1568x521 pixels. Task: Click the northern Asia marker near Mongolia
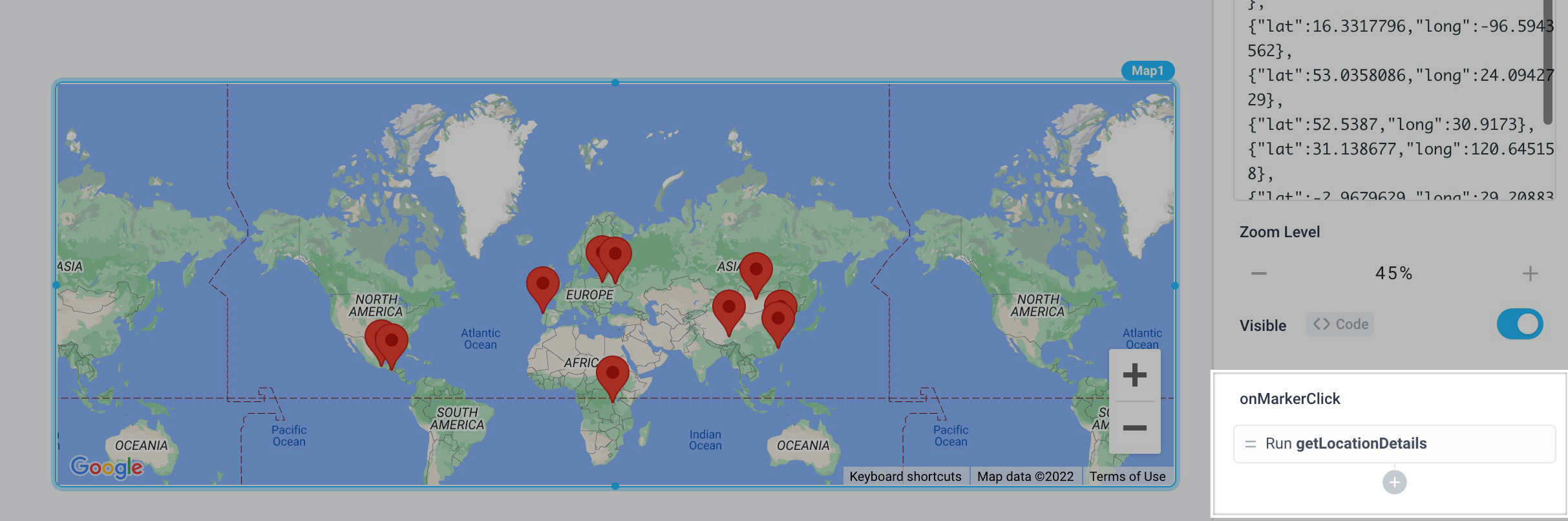point(756,276)
